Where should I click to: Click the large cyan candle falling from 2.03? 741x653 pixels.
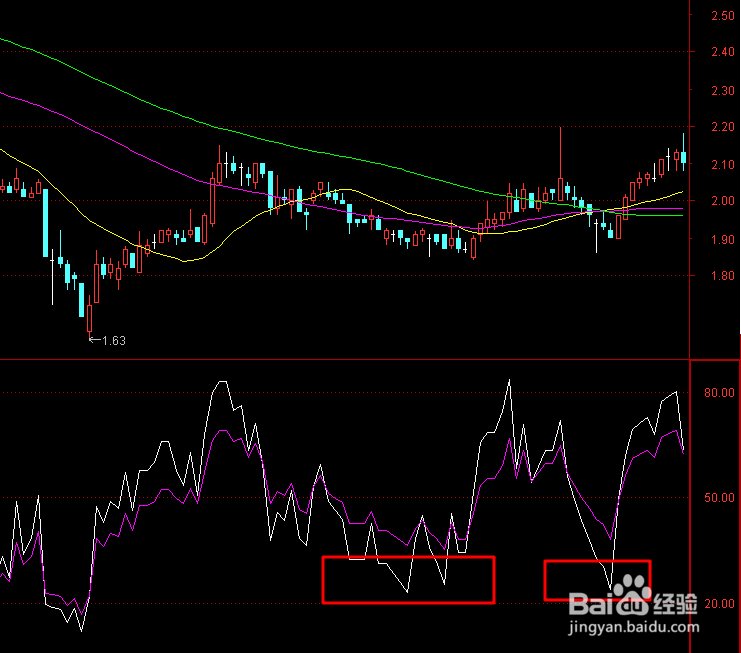click(46, 222)
